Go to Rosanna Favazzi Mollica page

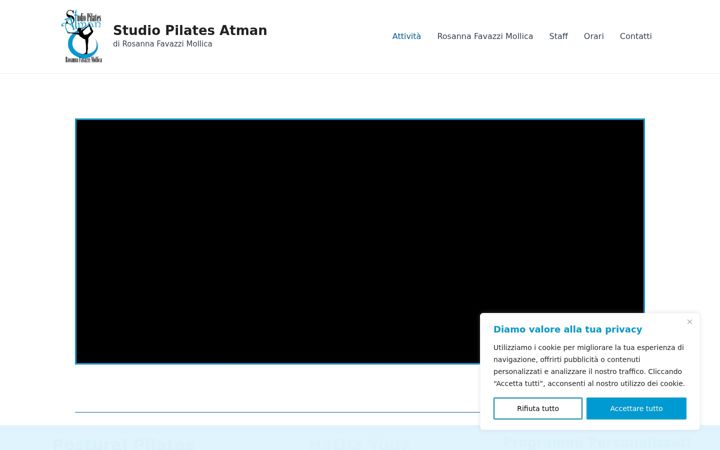[x=485, y=36]
